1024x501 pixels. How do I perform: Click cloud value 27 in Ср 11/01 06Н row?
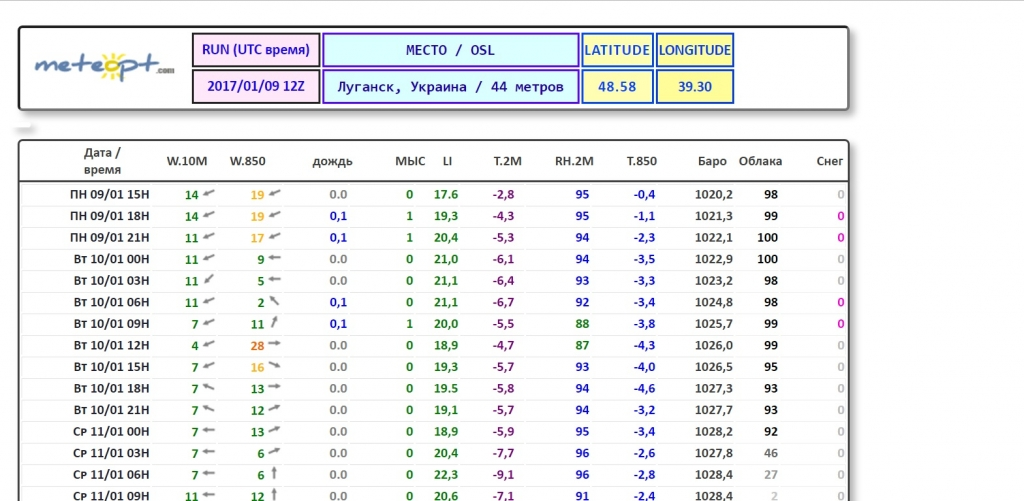771,475
